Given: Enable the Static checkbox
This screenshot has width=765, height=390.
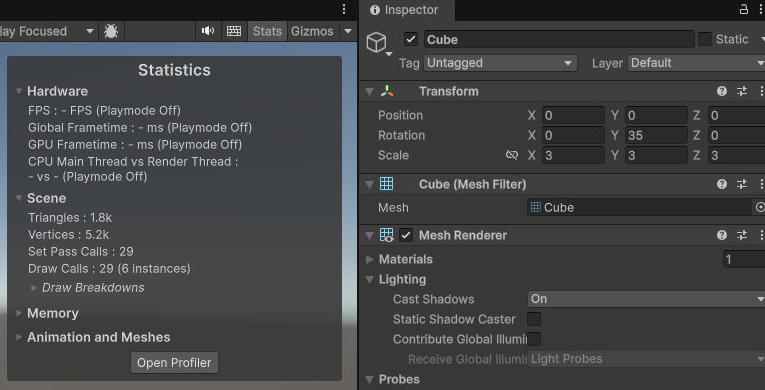Looking at the screenshot, I should (x=705, y=40).
